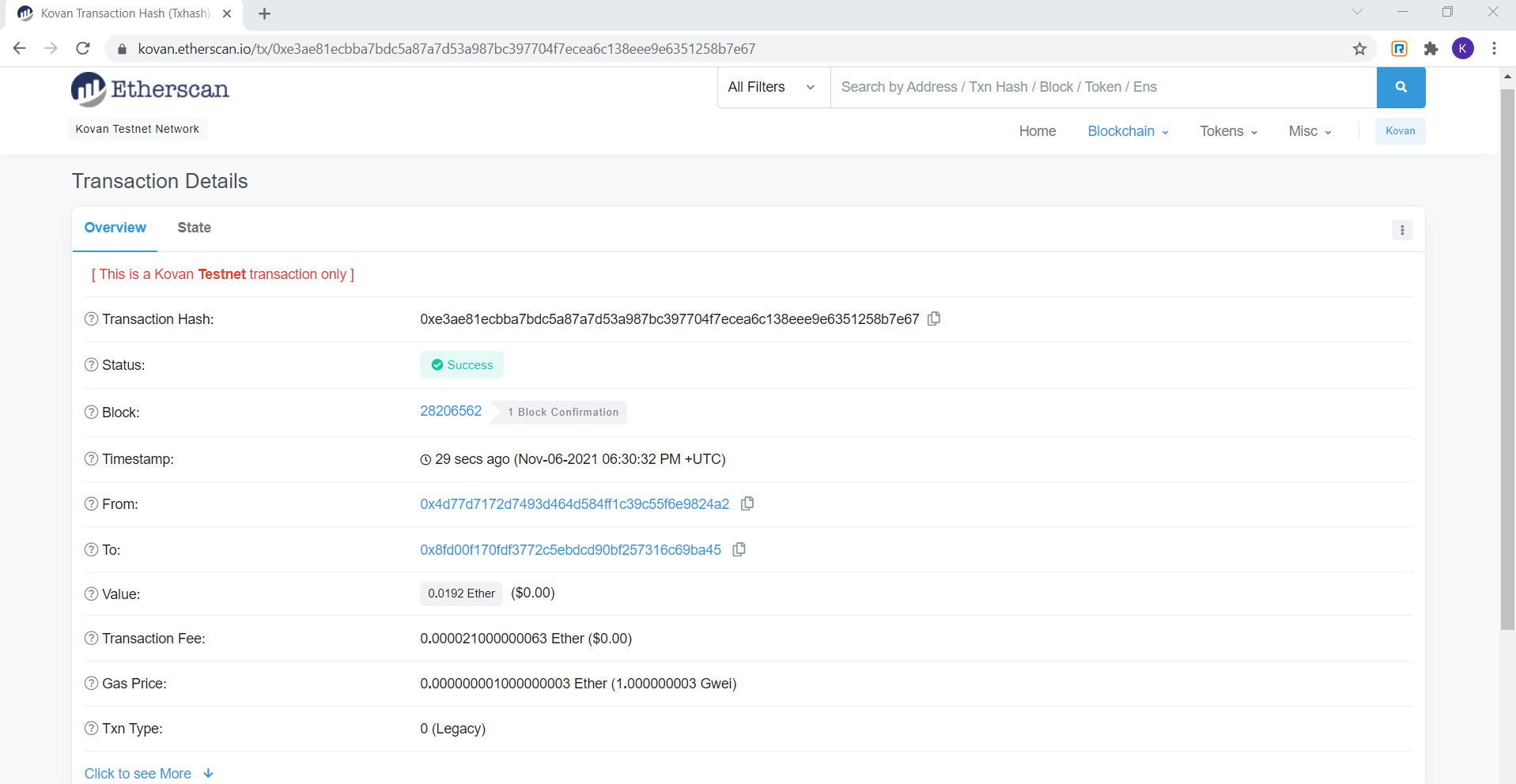Copy the From address icon
Viewport: 1516px width, 784px height.
point(747,503)
